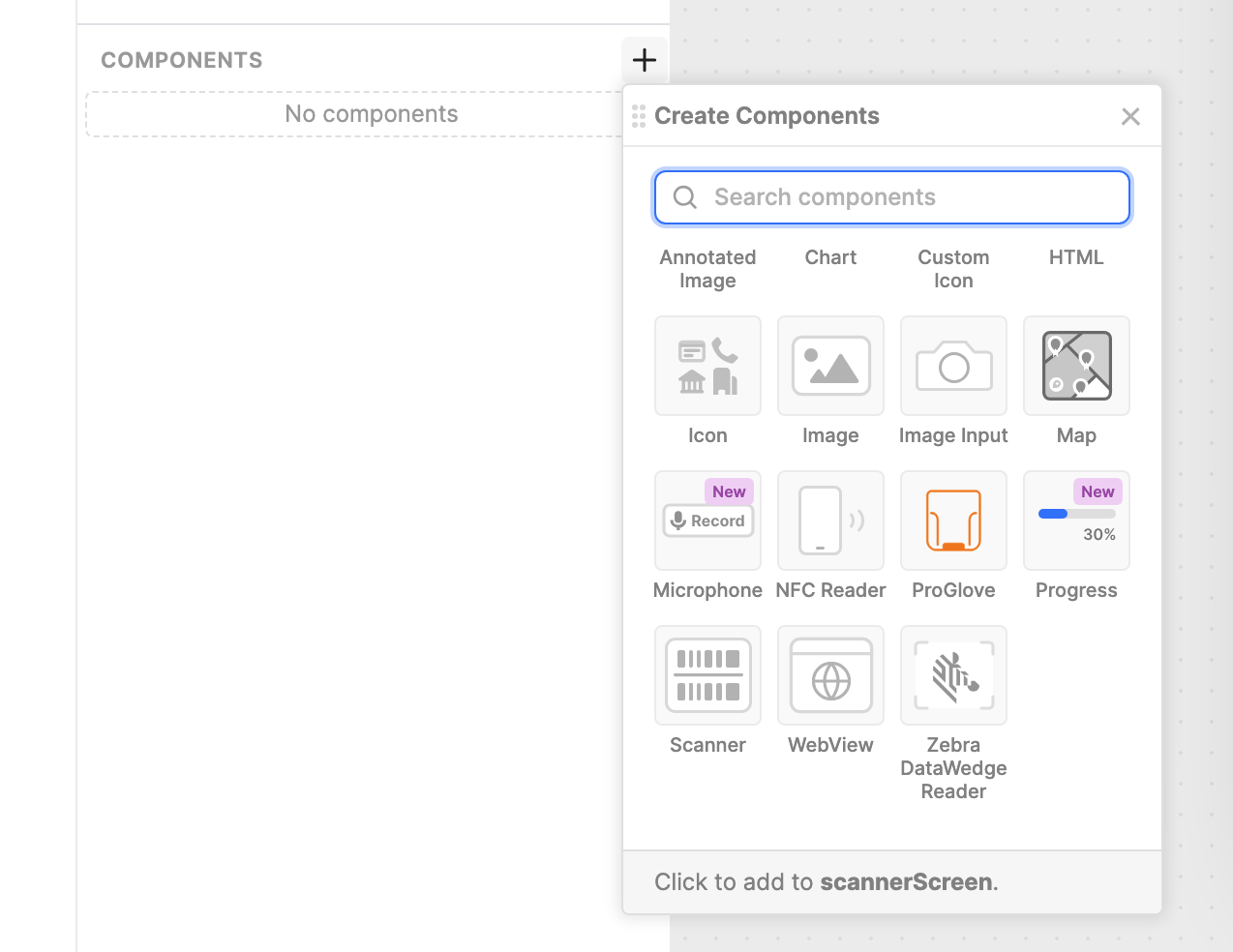Screen dimensions: 1233x952
Task: Select the Image Input camera component
Action: click(x=953, y=366)
